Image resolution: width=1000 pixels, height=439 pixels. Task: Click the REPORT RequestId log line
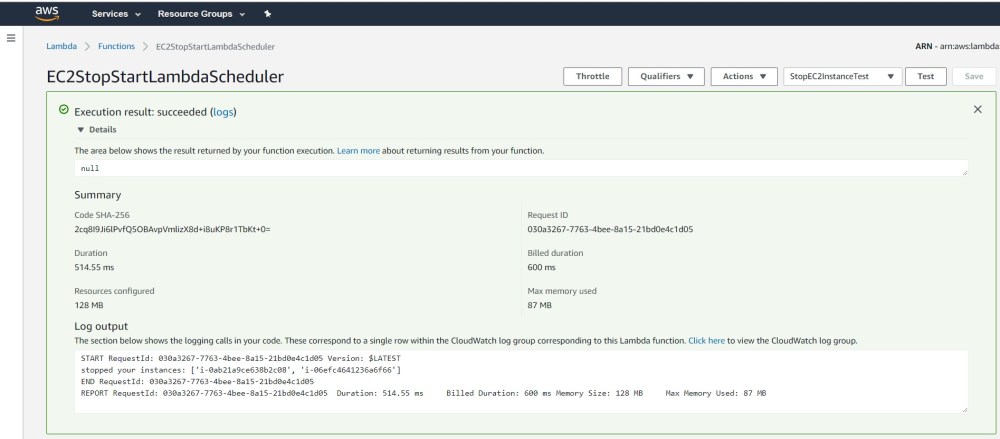click(x=423, y=393)
